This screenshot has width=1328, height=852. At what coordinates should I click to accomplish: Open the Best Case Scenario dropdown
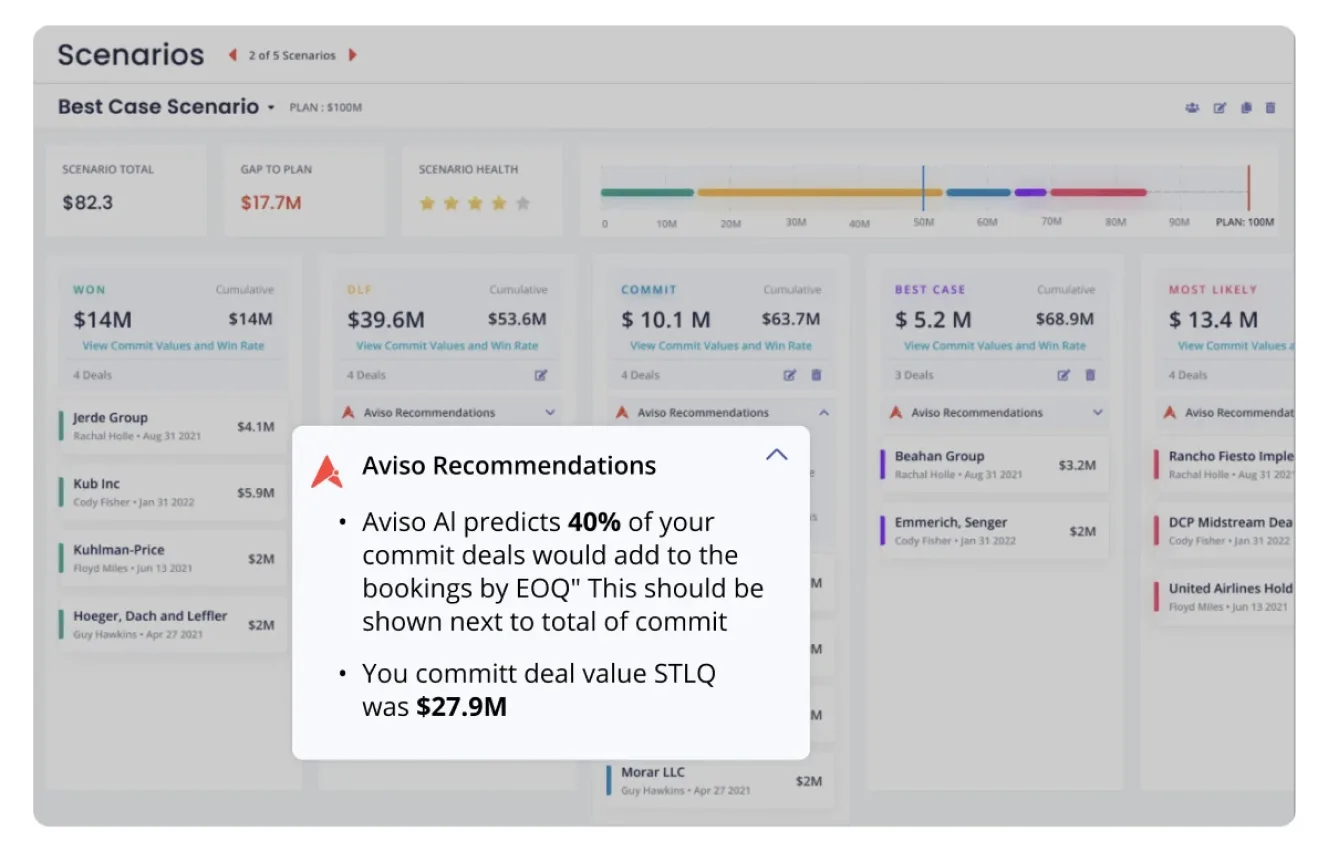(x=270, y=108)
